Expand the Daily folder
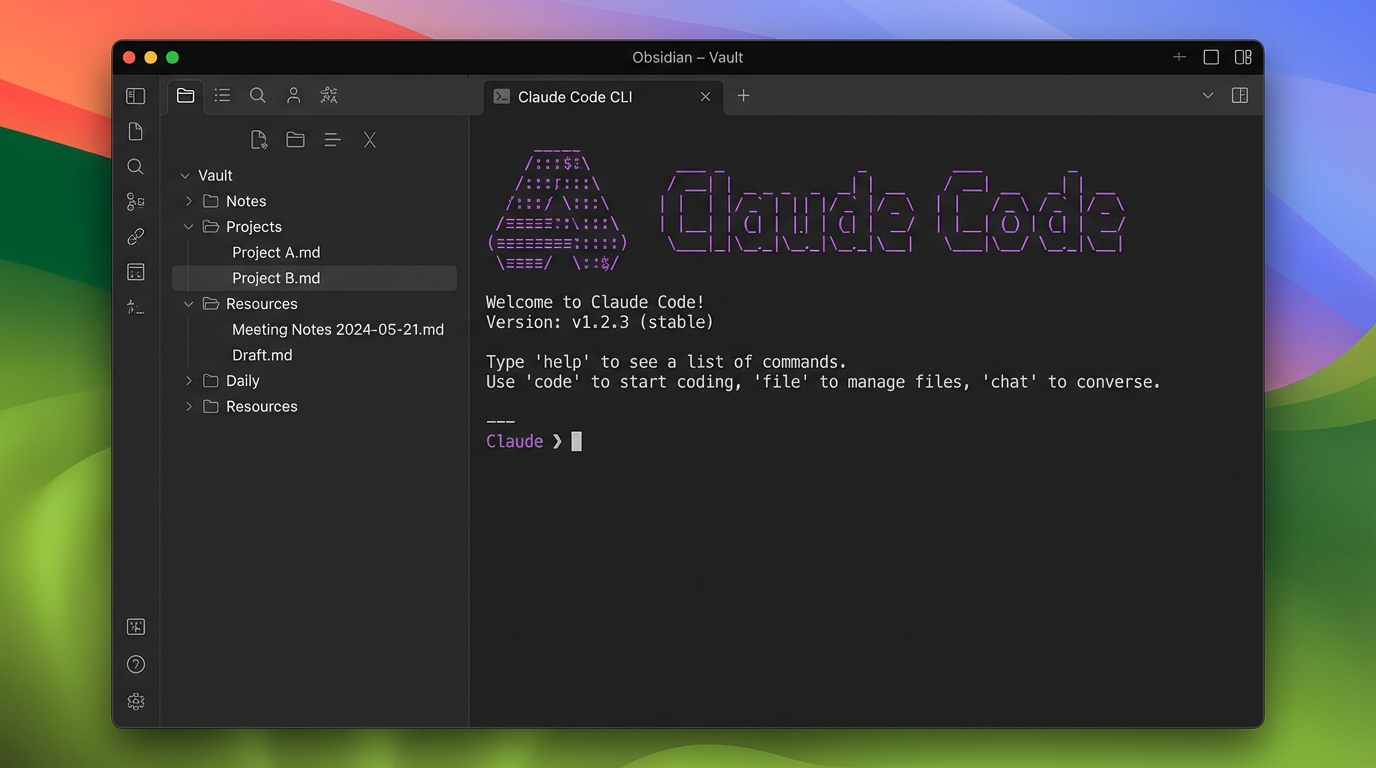The image size is (1376, 768). click(189, 381)
